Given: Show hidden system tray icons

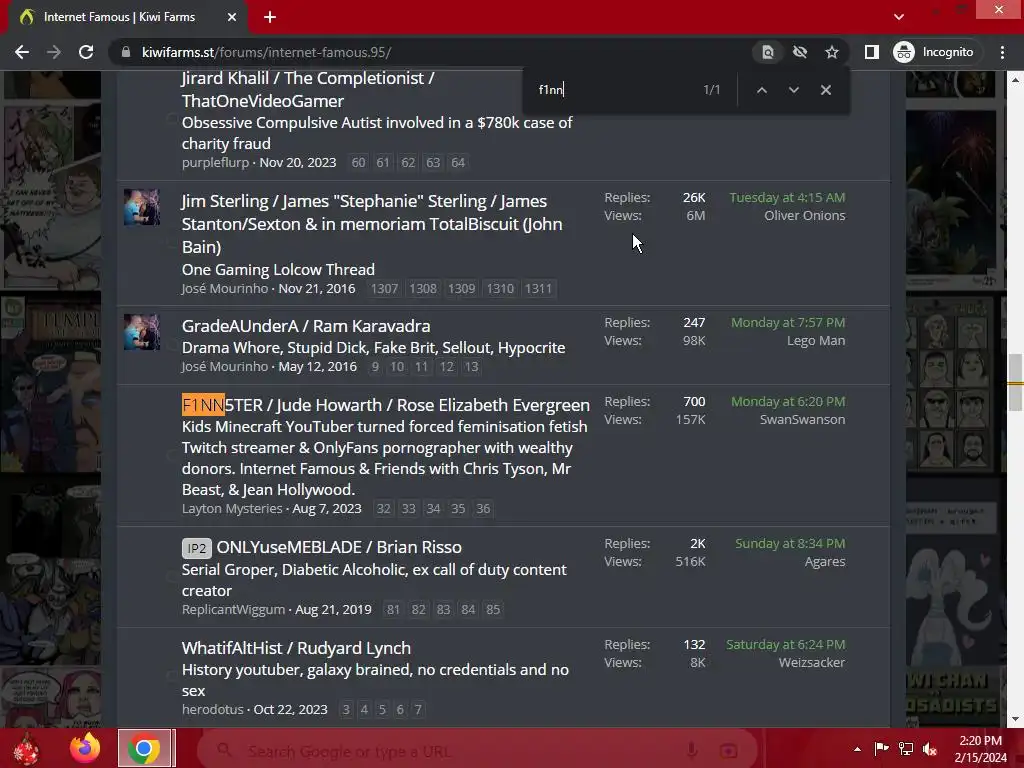Looking at the screenshot, I should click(x=857, y=749).
